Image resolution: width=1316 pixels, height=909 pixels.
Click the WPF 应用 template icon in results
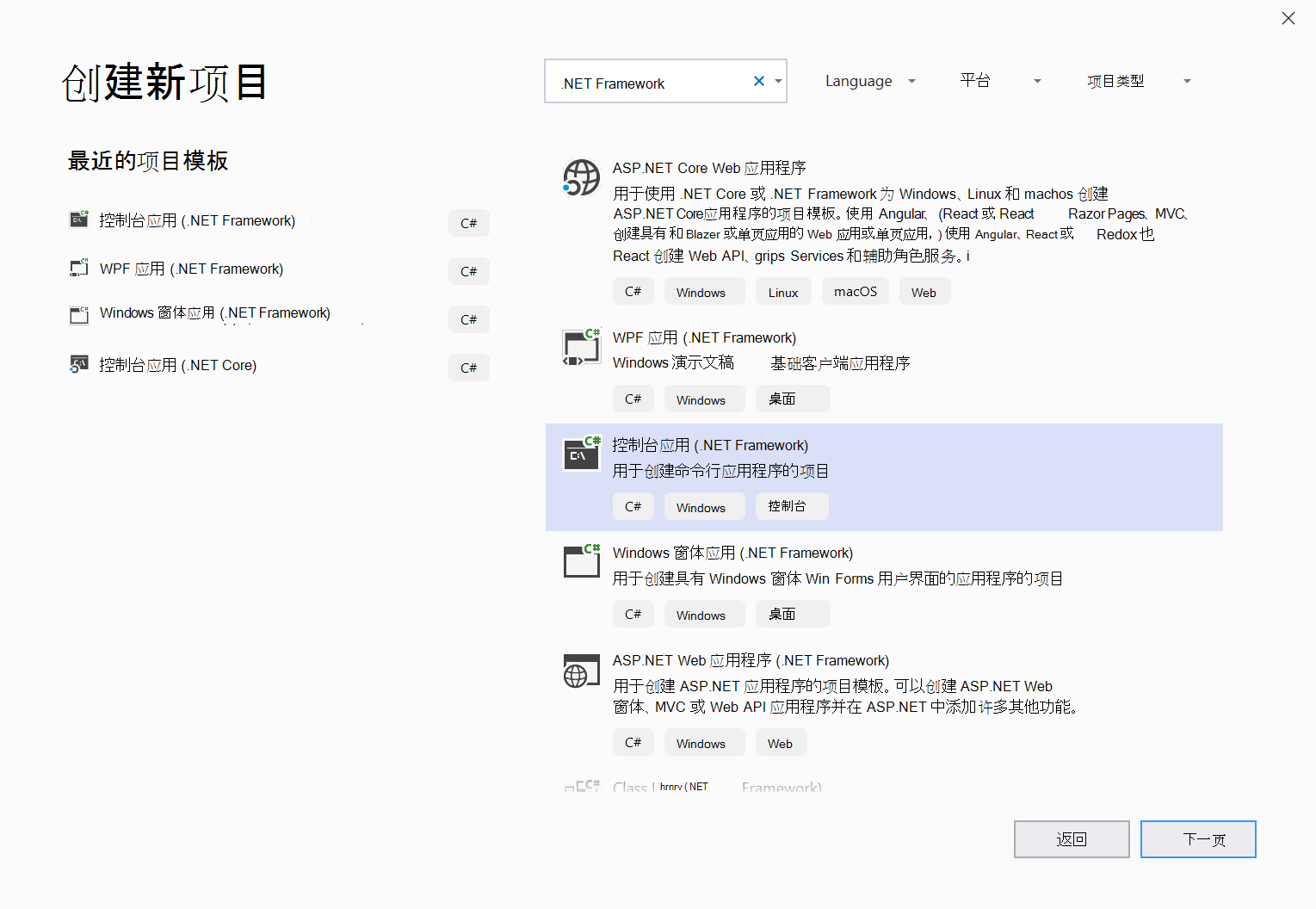point(581,348)
